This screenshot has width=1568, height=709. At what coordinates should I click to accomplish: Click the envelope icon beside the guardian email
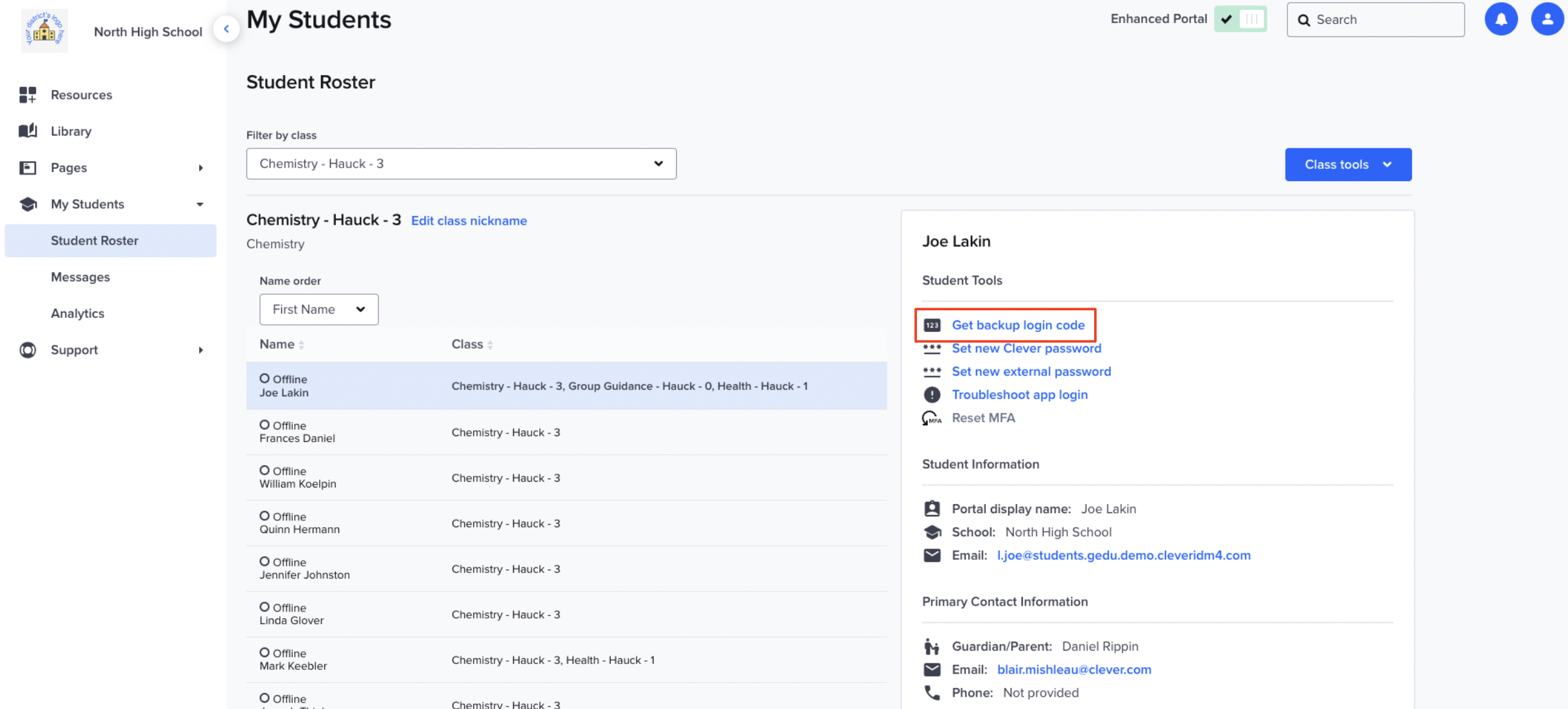[x=932, y=669]
